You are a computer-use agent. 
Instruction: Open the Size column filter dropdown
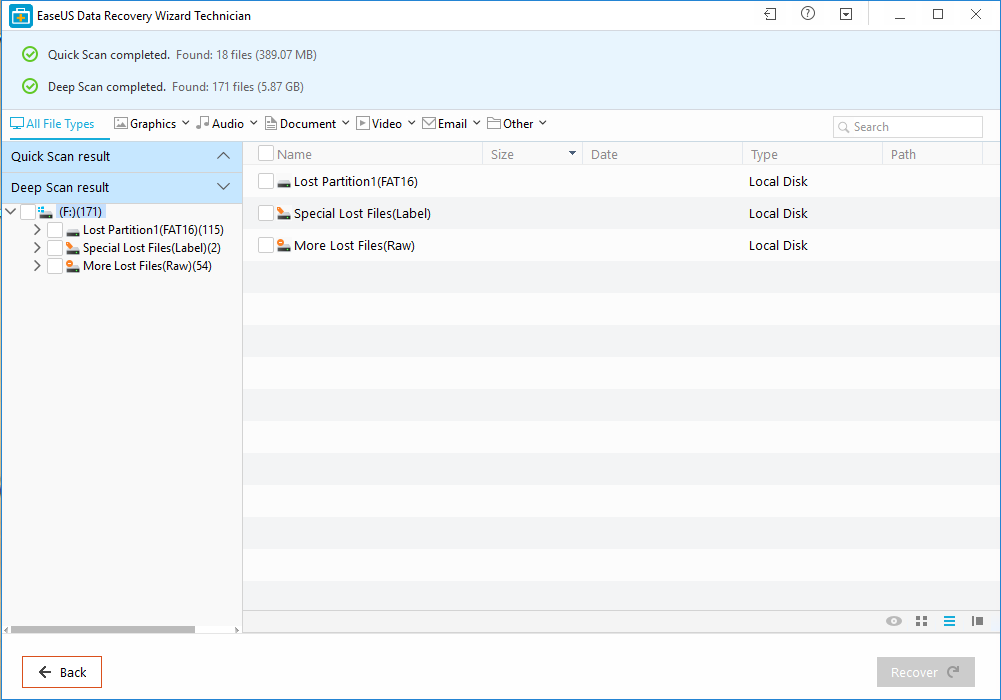(571, 153)
